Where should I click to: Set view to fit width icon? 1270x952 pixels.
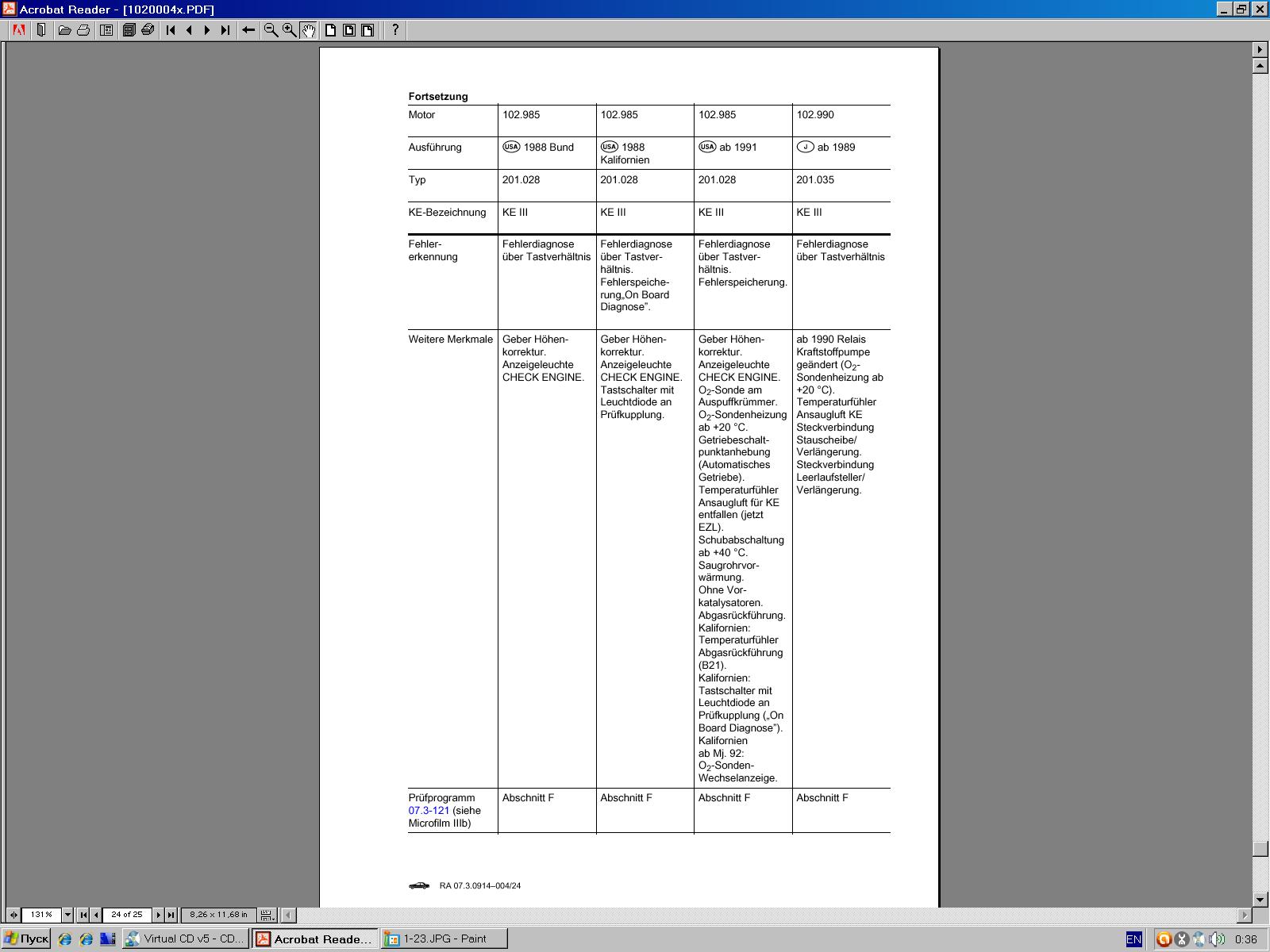(368, 30)
